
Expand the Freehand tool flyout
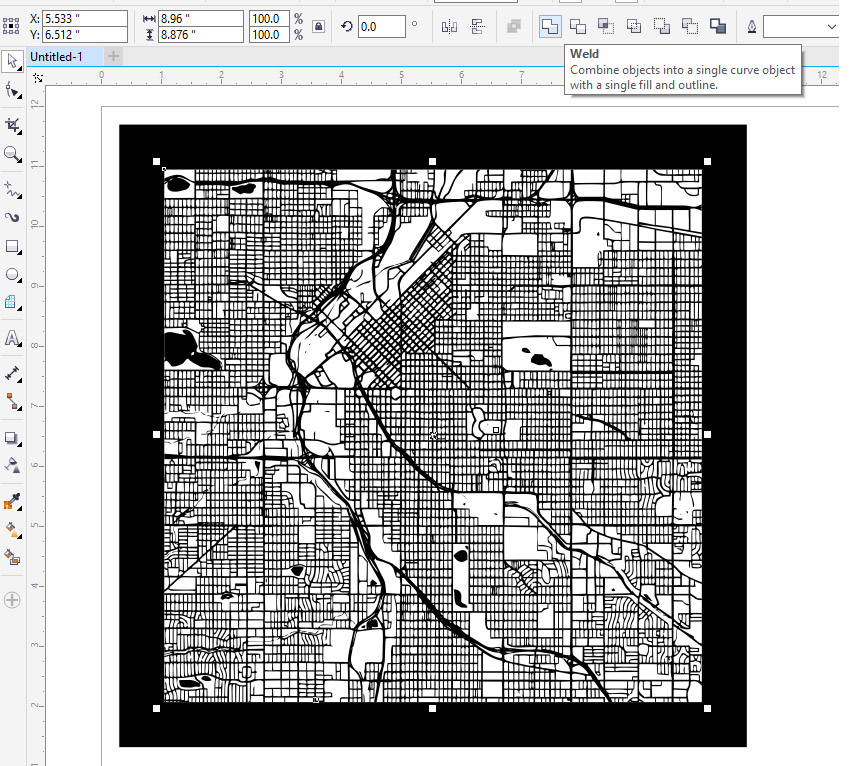(20, 197)
